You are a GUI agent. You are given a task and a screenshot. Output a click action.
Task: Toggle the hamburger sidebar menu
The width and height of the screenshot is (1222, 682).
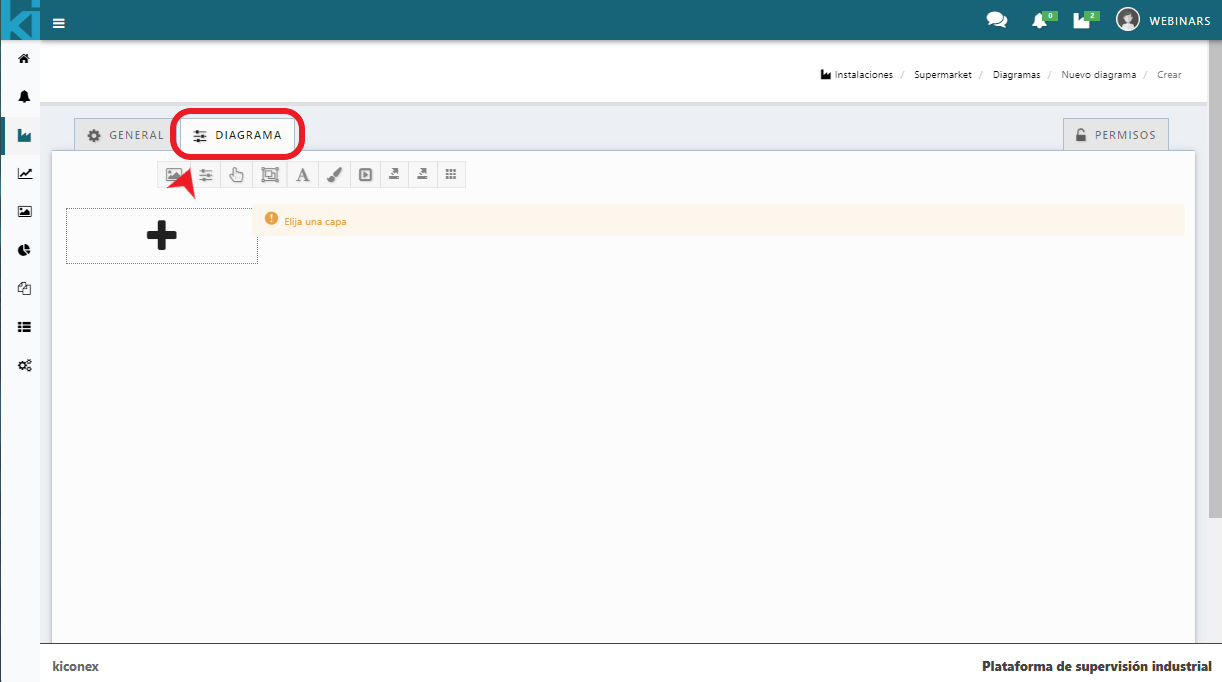(59, 23)
